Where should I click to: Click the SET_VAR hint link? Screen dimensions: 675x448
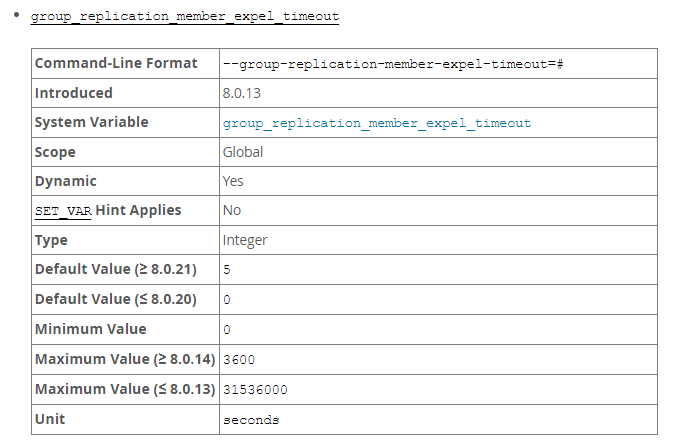(64, 211)
